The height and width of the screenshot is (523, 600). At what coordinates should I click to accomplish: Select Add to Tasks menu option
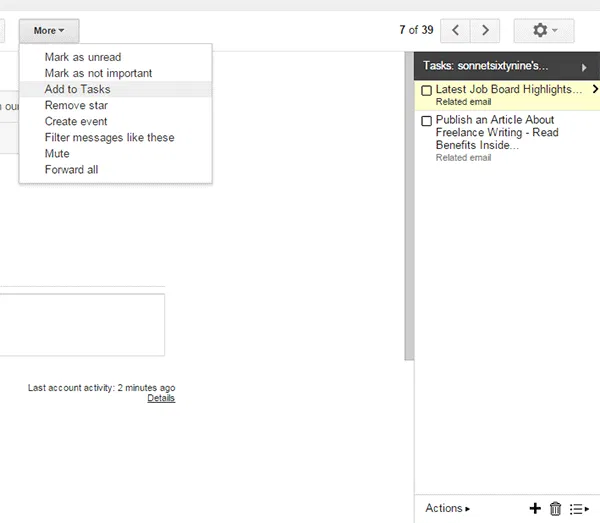click(x=77, y=89)
